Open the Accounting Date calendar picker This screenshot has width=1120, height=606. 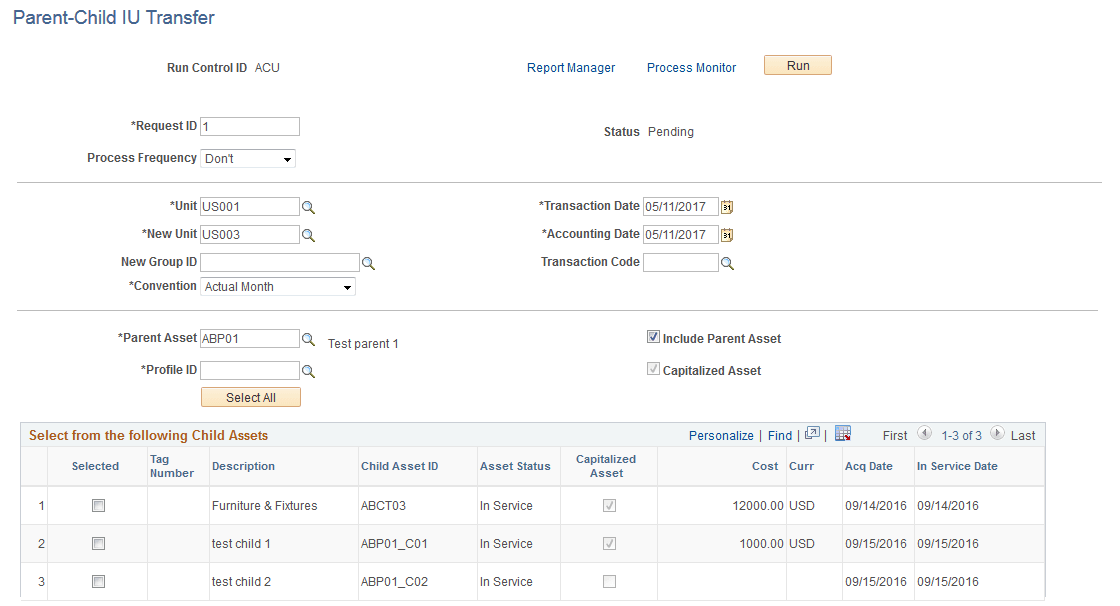point(727,234)
